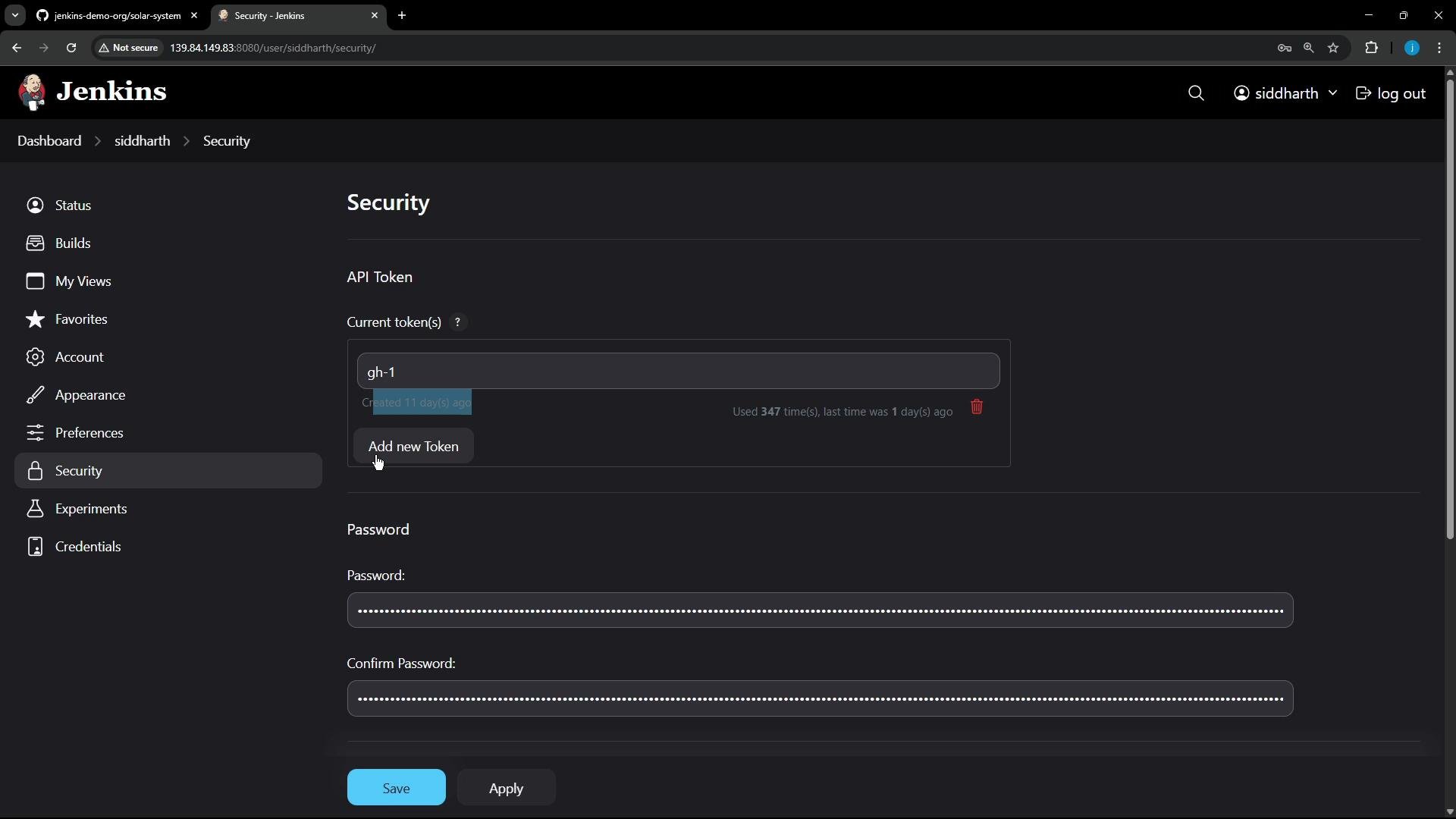Click the 'Created 11 day(s) ago' text

point(416,403)
